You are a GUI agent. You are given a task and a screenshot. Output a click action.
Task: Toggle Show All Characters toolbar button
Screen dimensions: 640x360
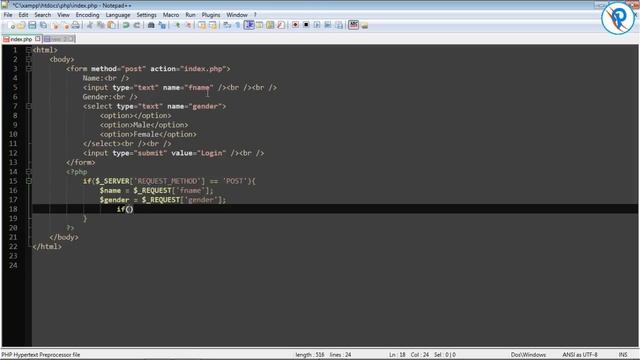[238, 25]
